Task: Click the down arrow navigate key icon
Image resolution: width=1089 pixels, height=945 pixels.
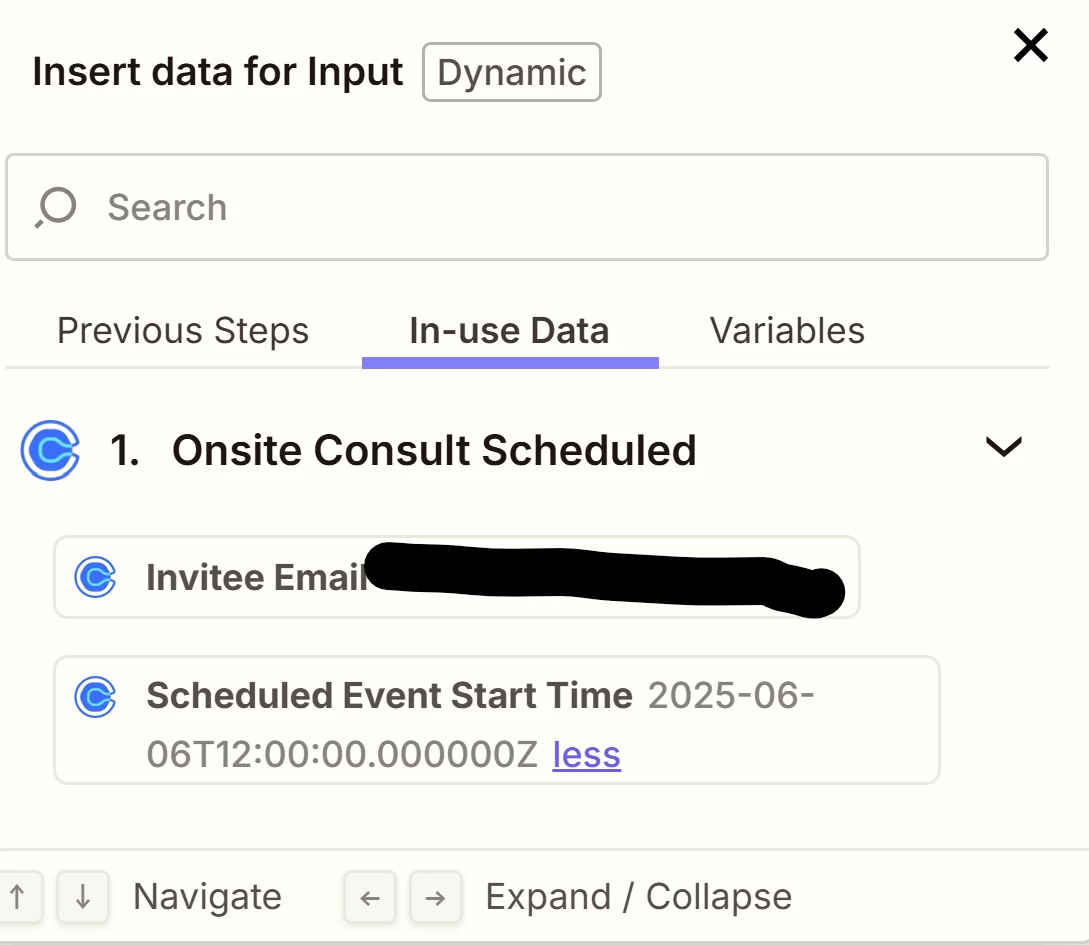Action: point(83,896)
